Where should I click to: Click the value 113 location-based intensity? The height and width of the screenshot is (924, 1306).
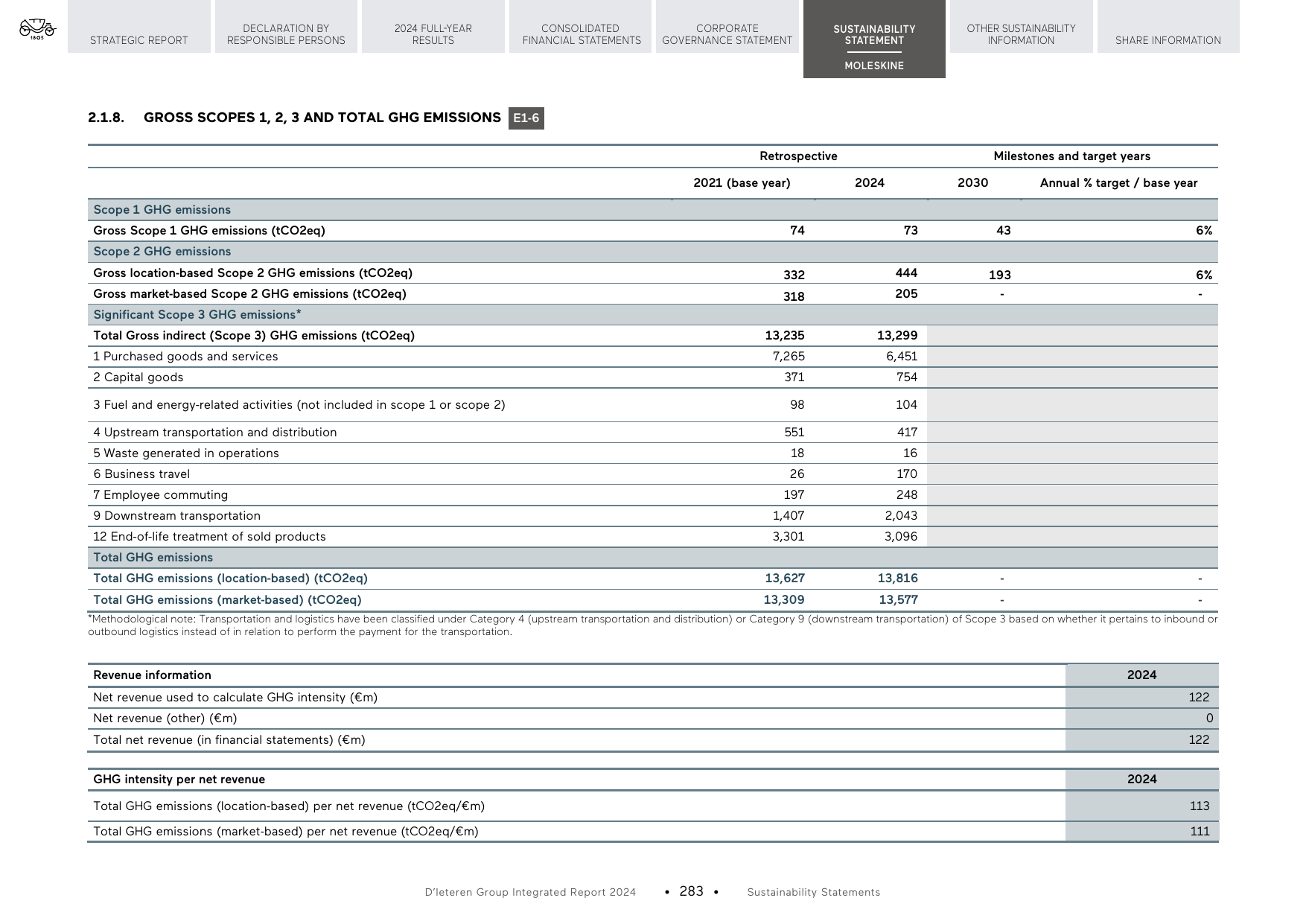(x=1200, y=806)
